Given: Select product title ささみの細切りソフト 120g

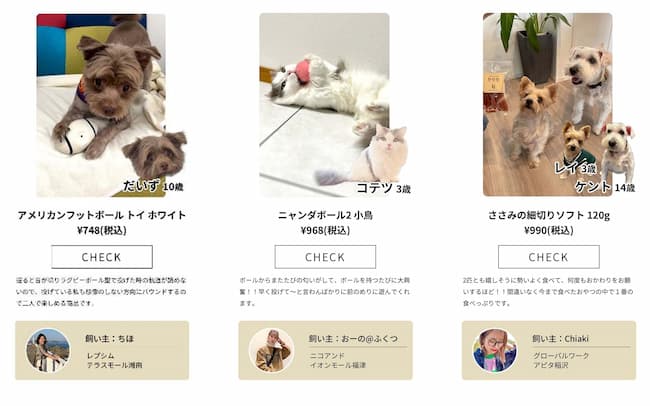Looking at the screenshot, I should [x=549, y=215].
